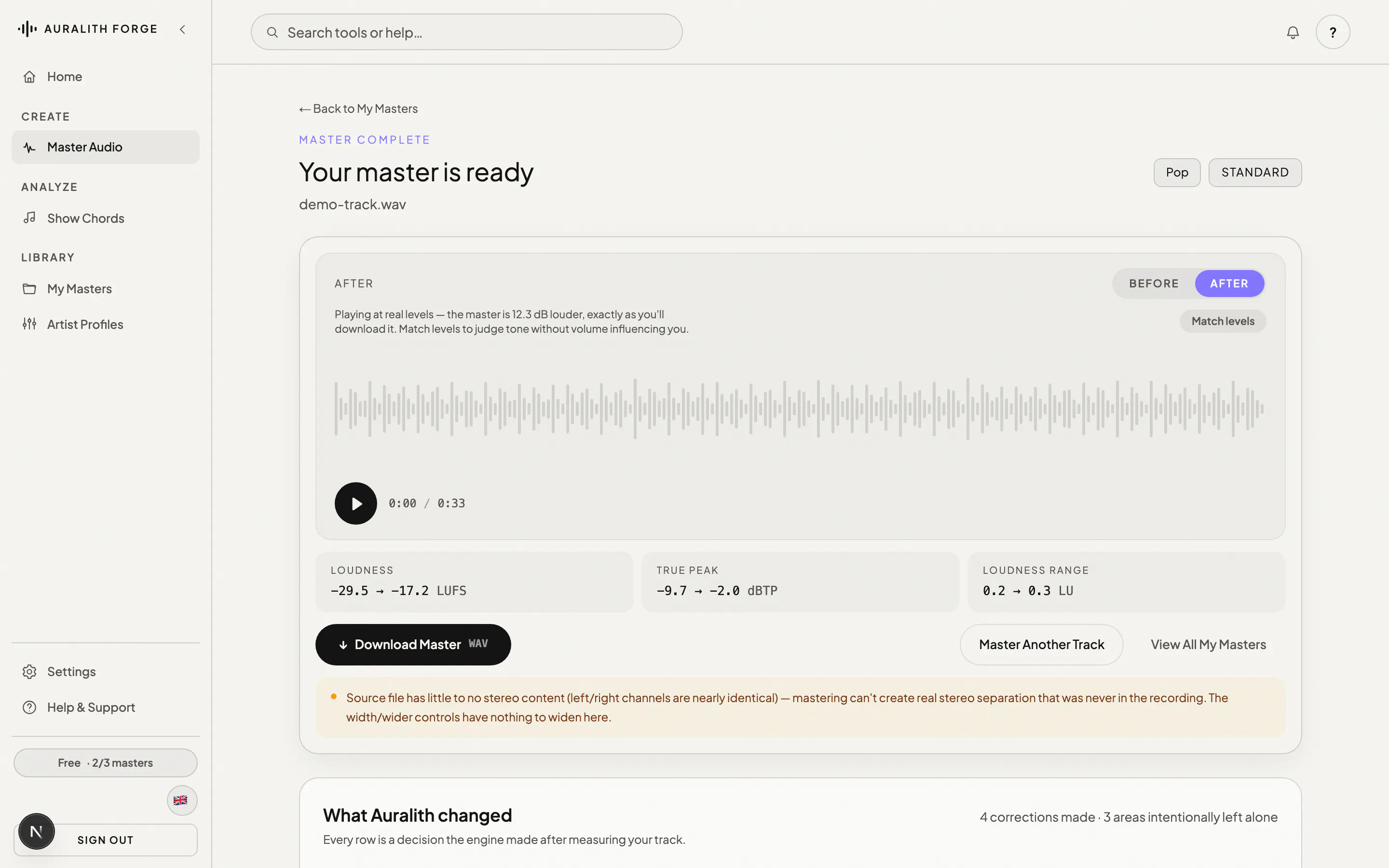
Task: Click the SIGN OUT button
Action: (106, 840)
